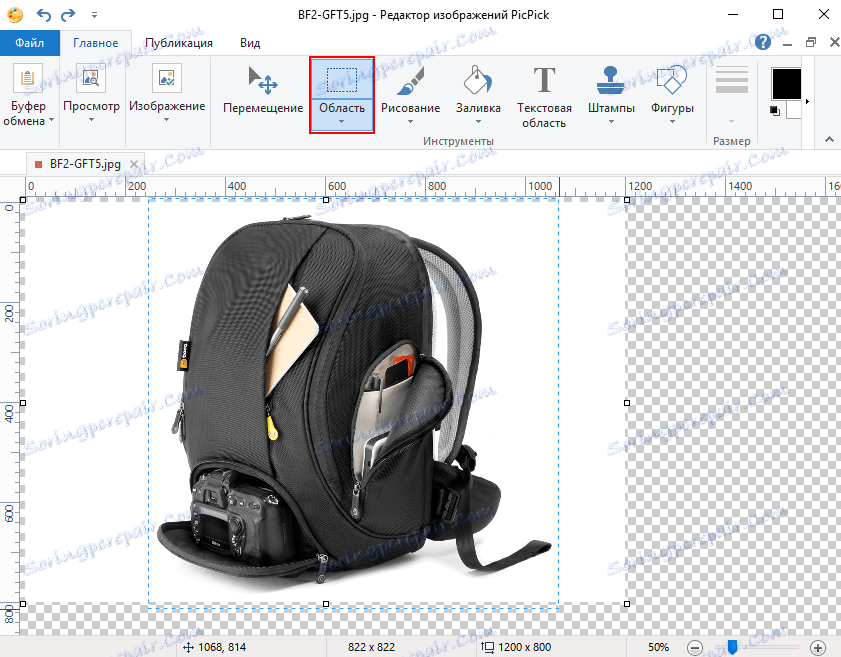Select the Область selection tool icon
This screenshot has height=657, width=841.
point(342,79)
